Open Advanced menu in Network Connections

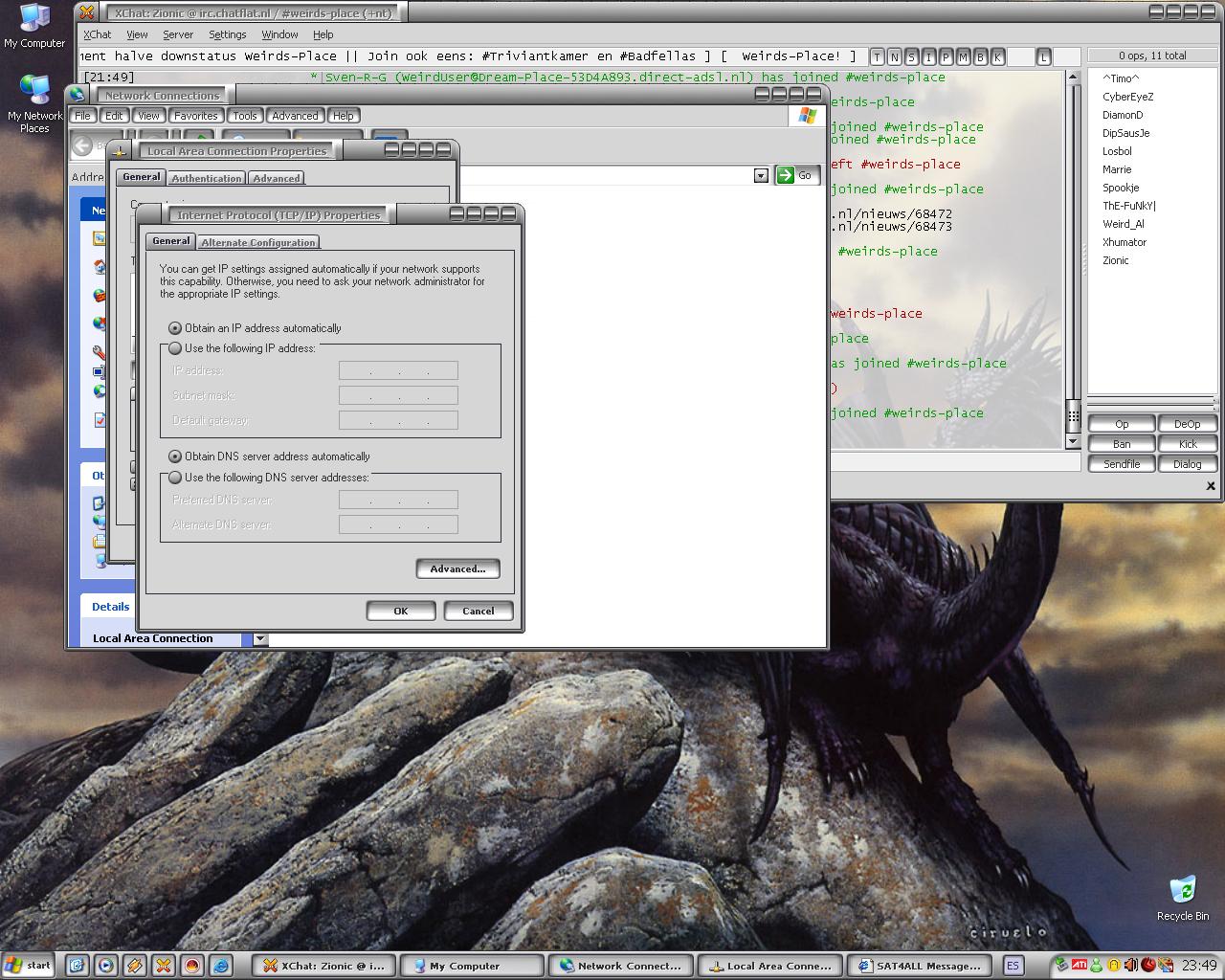pos(295,116)
